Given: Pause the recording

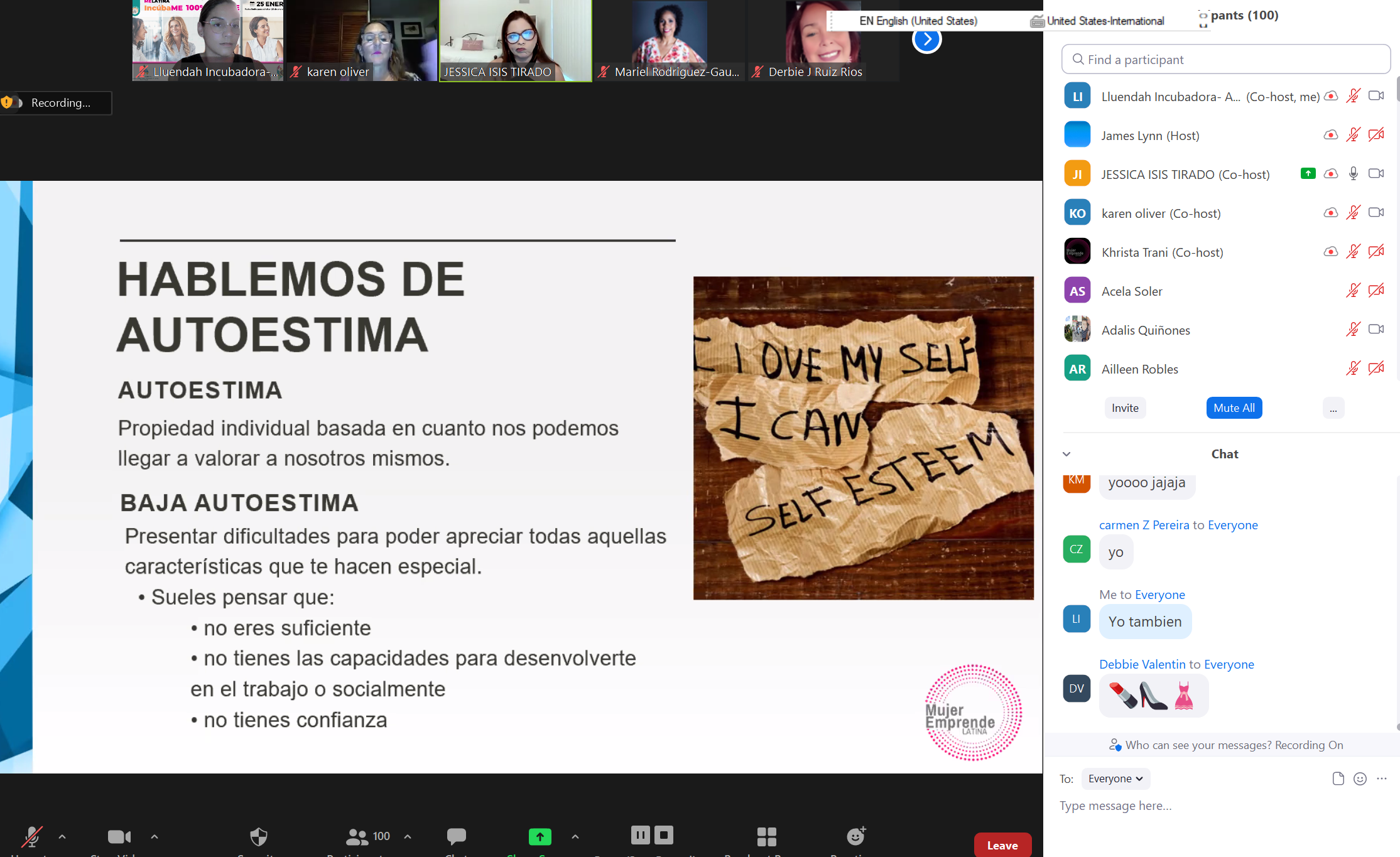Looking at the screenshot, I should [x=640, y=834].
